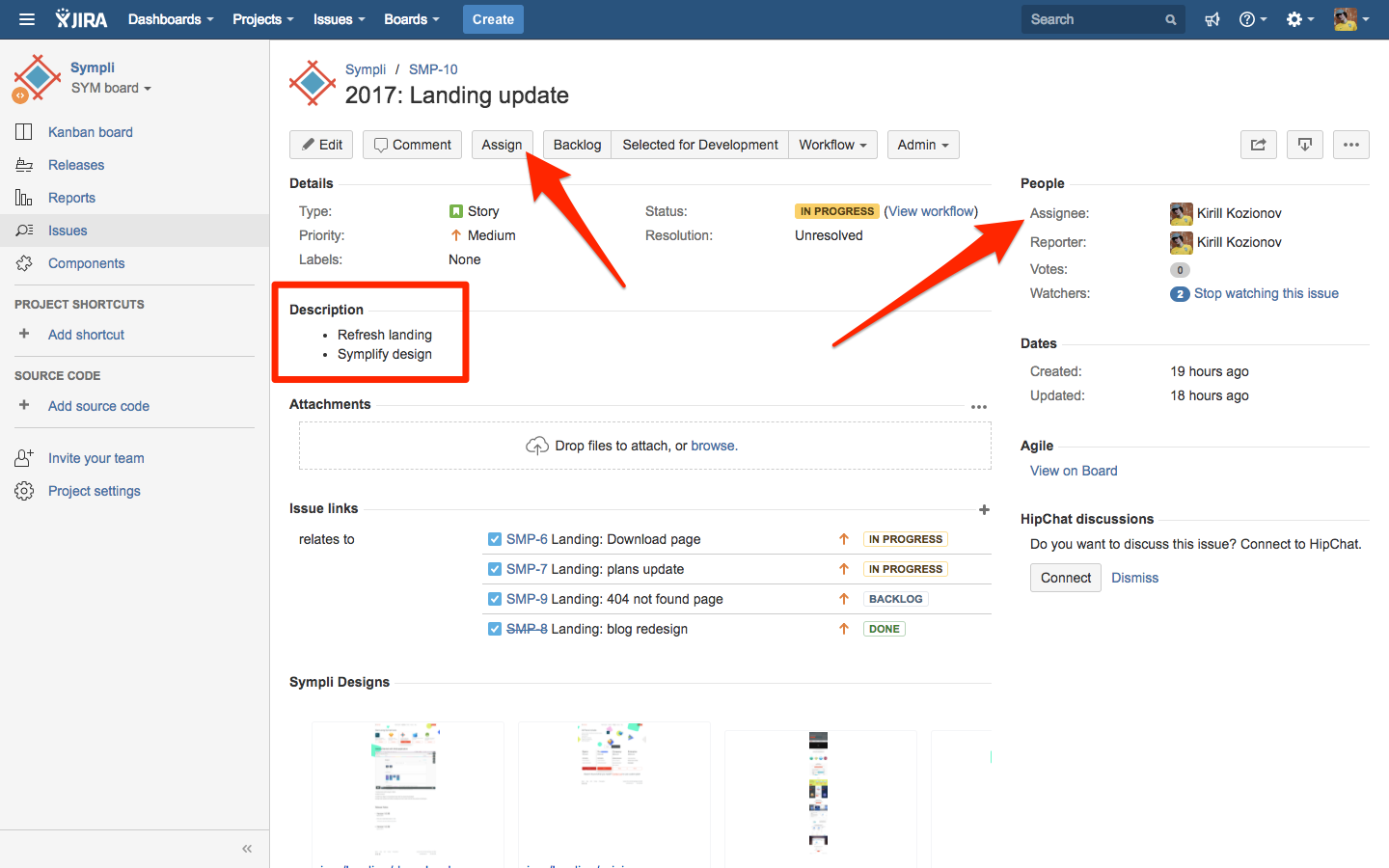The height and width of the screenshot is (868, 1389).
Task: Open the SMP-10 breadcrumb link
Action: click(433, 69)
